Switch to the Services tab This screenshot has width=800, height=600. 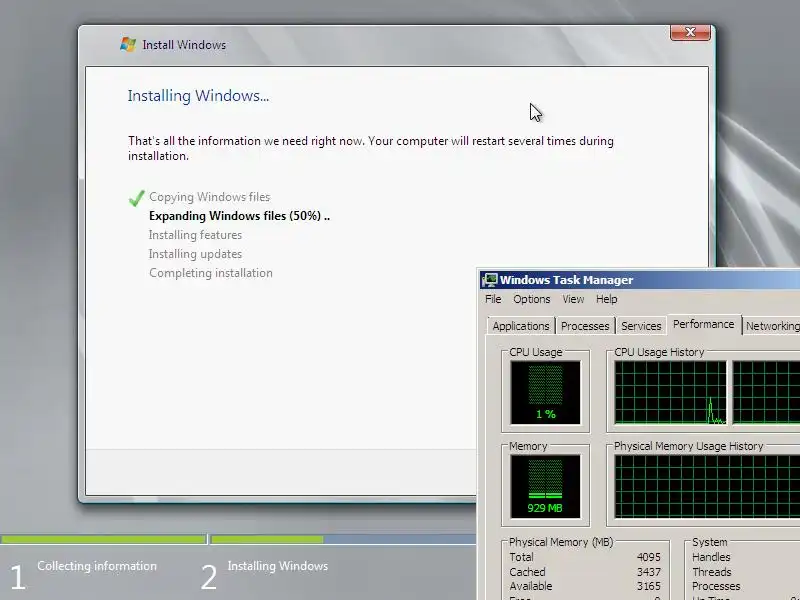(x=641, y=326)
